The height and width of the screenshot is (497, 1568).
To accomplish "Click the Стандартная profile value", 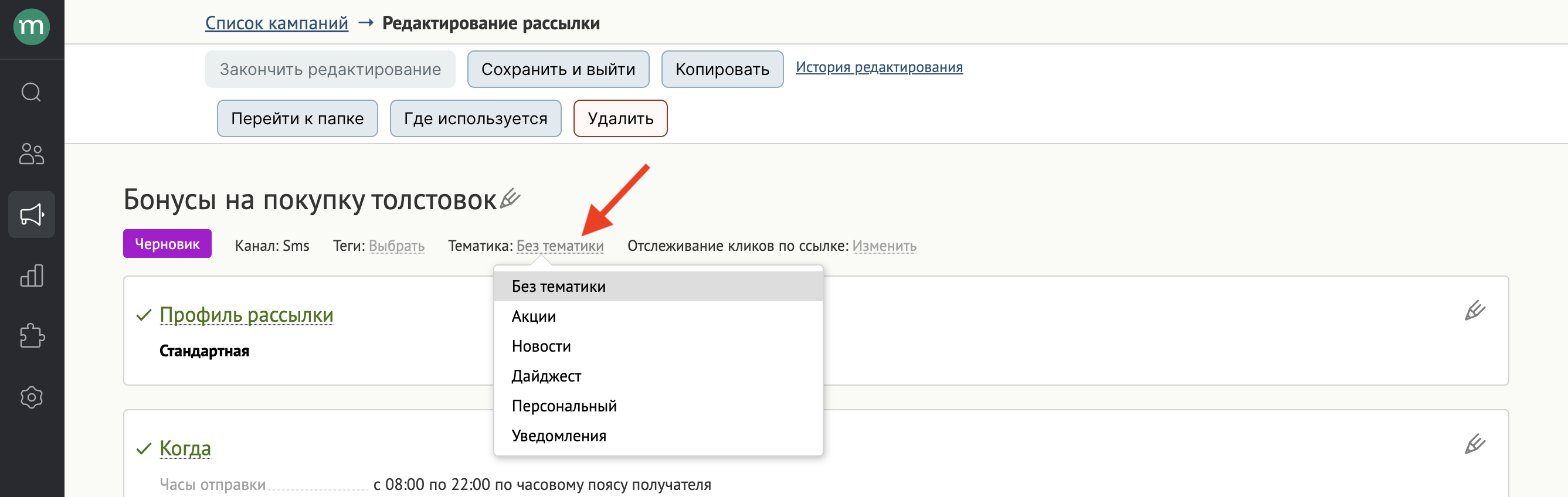I will (x=205, y=351).
